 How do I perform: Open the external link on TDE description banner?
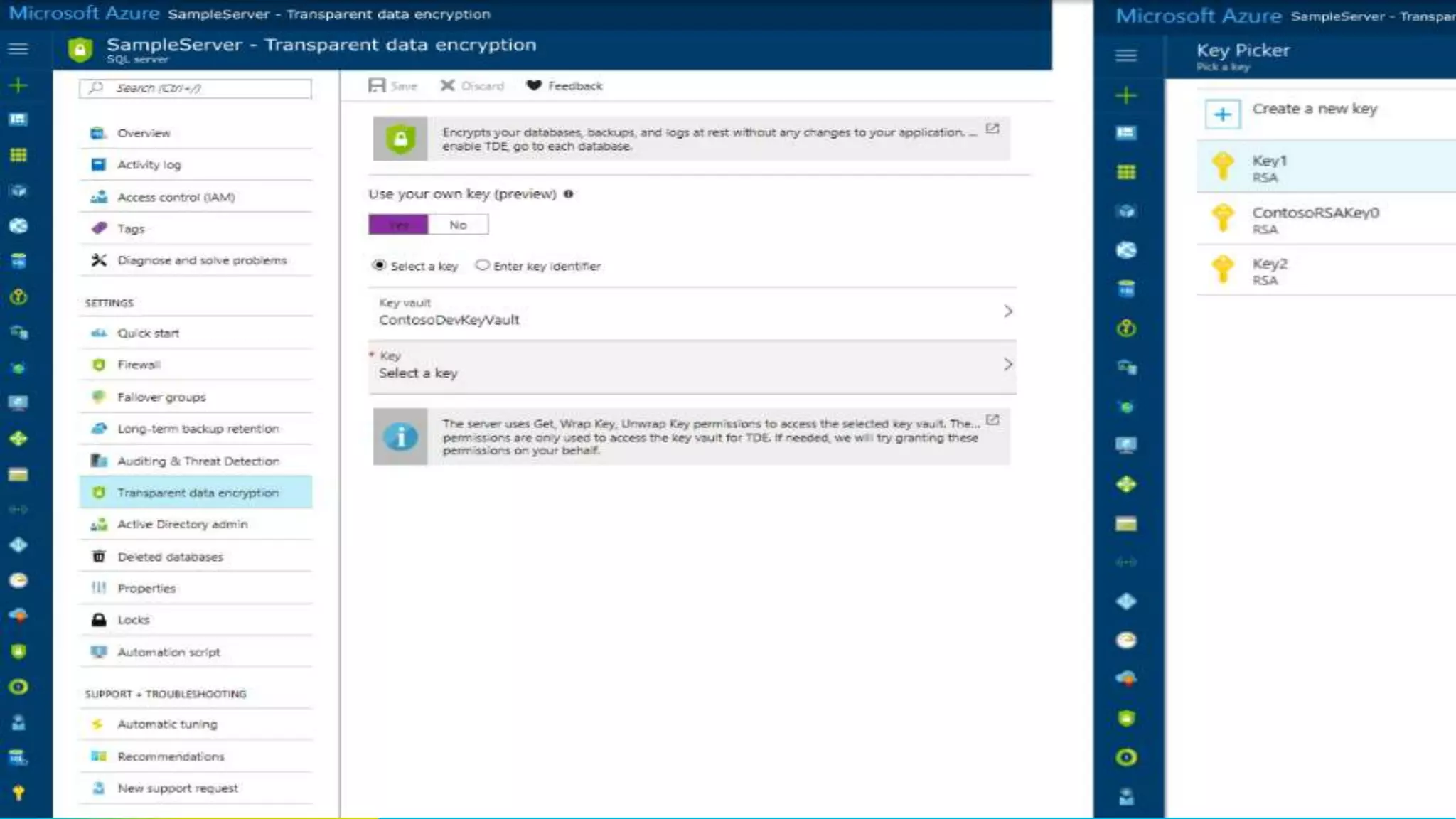(992, 129)
